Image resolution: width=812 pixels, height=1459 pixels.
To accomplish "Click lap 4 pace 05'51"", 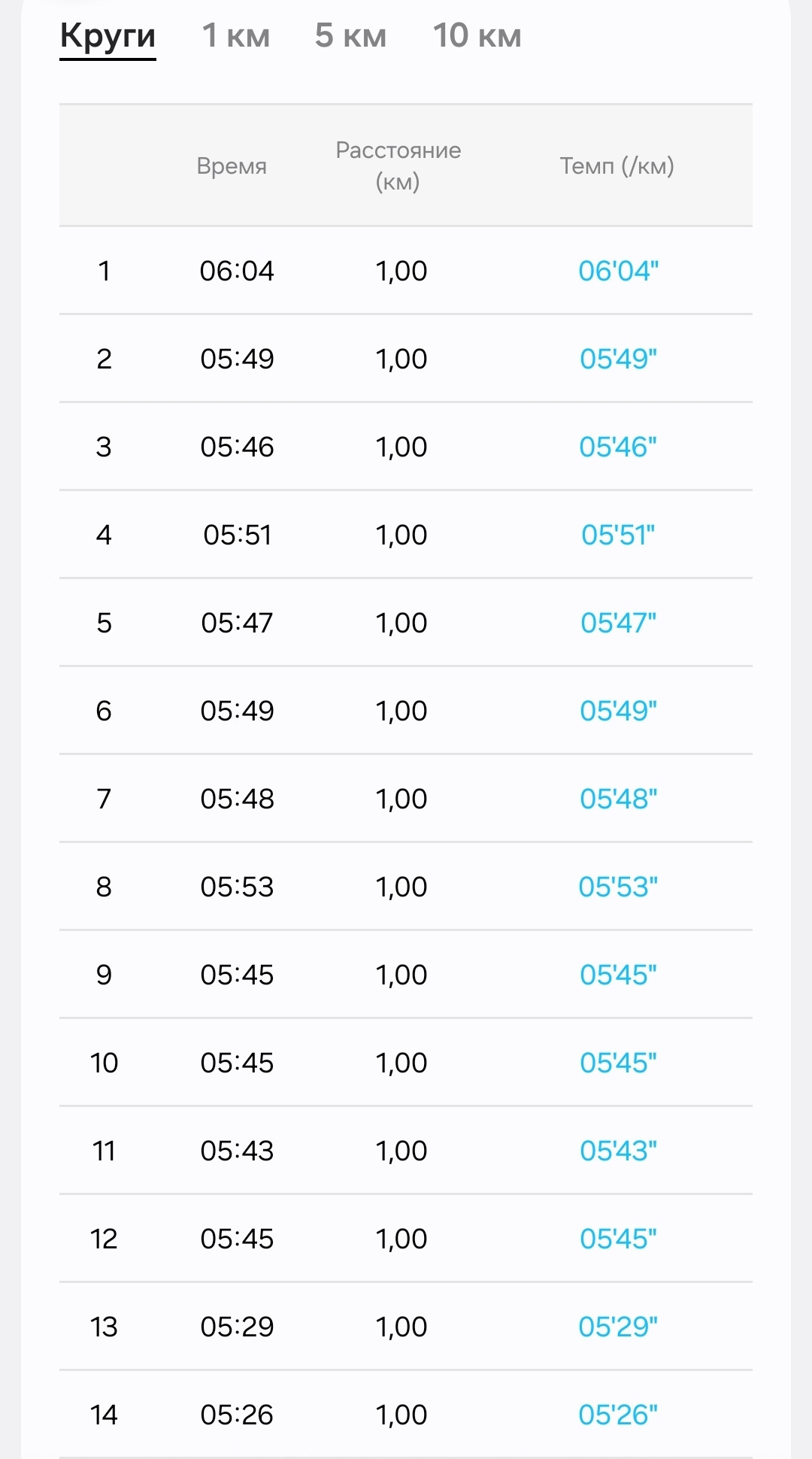I will (618, 535).
